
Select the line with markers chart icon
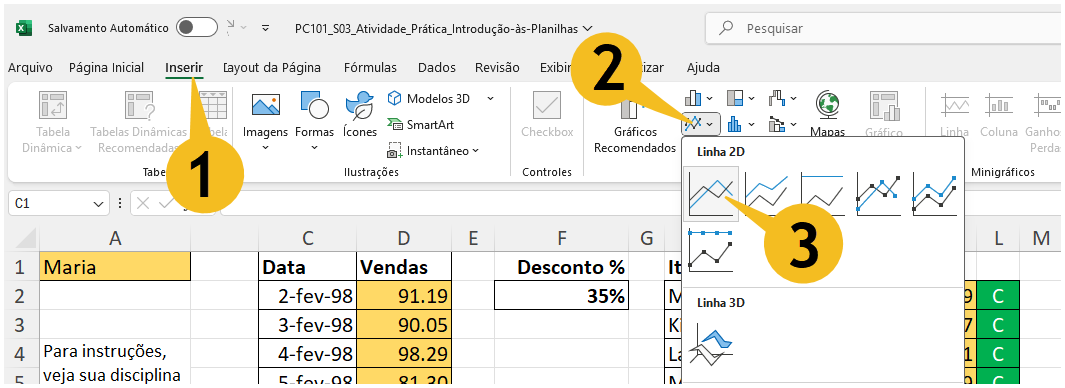pos(878,194)
